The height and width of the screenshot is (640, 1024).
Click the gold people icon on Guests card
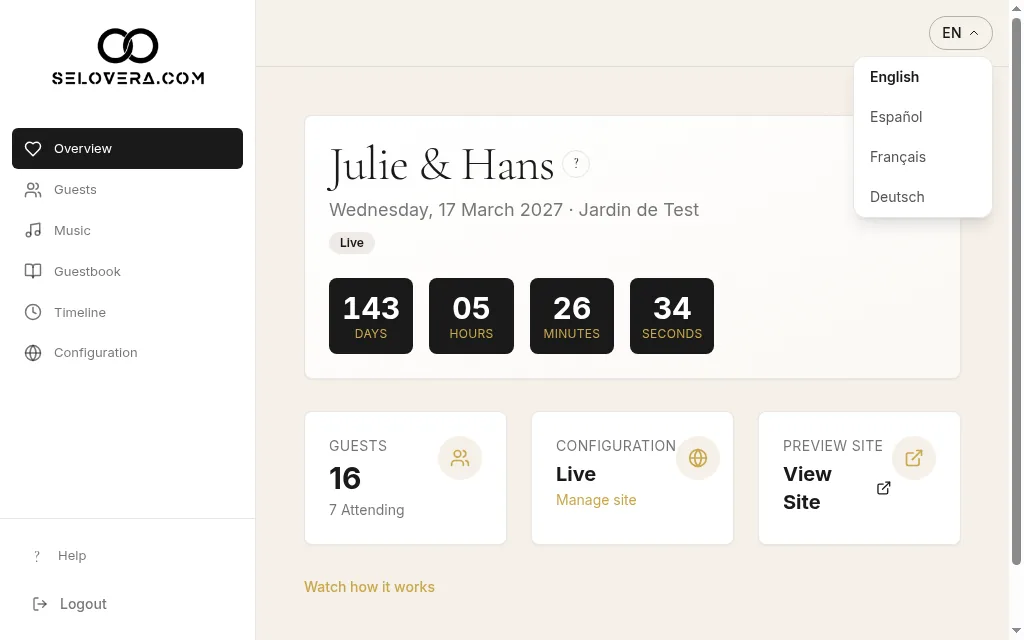click(x=460, y=458)
